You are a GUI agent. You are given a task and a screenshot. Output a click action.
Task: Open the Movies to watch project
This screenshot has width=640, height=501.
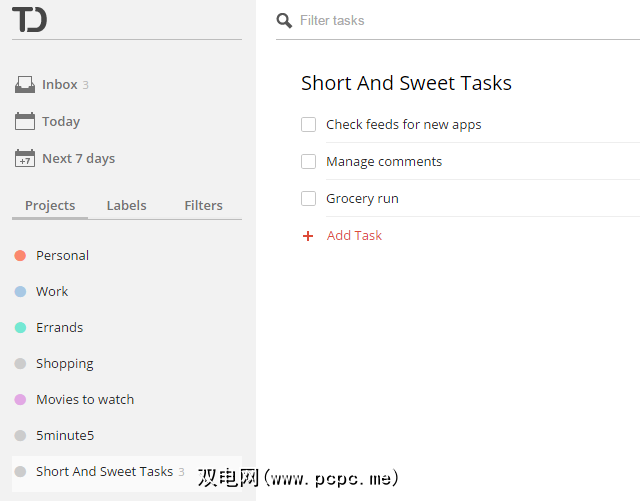[x=85, y=400]
